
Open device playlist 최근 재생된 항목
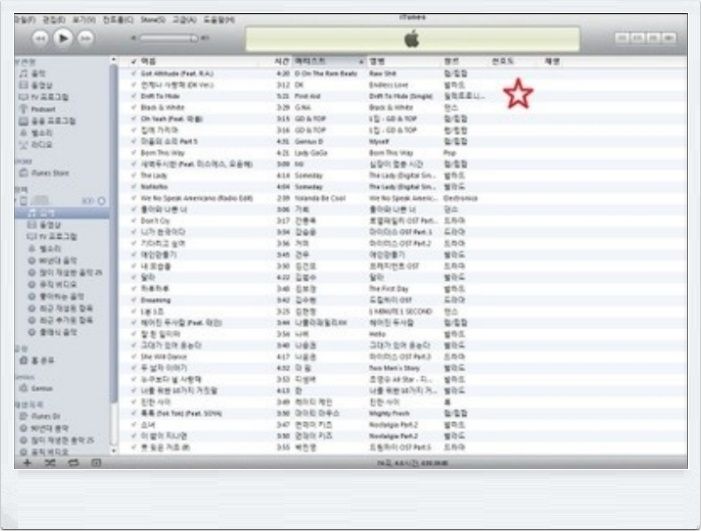pyautogui.click(x=60, y=308)
